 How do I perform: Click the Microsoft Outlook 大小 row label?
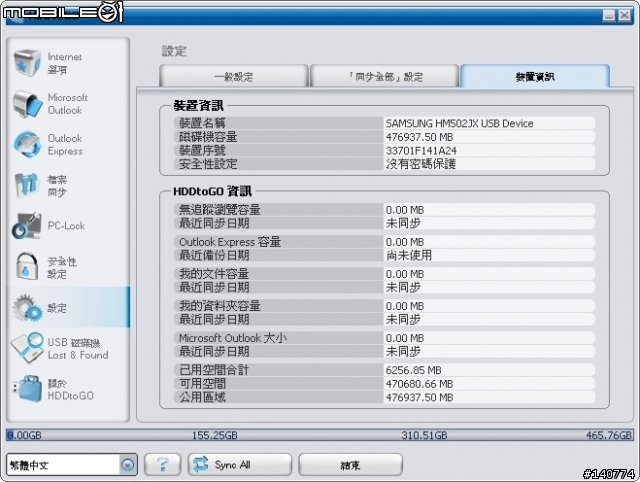click(x=233, y=338)
